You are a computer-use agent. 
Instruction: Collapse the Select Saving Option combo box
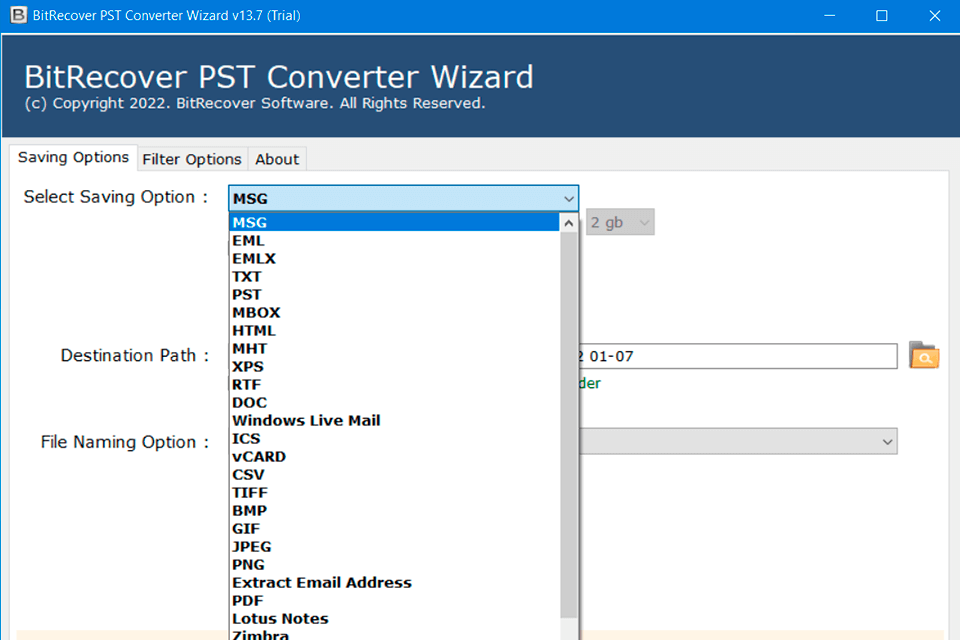coord(568,199)
